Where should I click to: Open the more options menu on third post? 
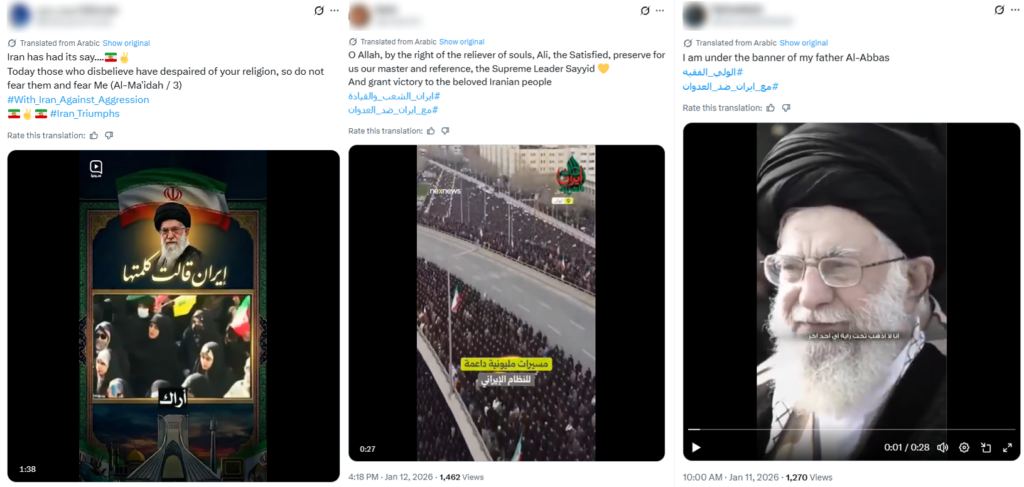(x=1015, y=10)
